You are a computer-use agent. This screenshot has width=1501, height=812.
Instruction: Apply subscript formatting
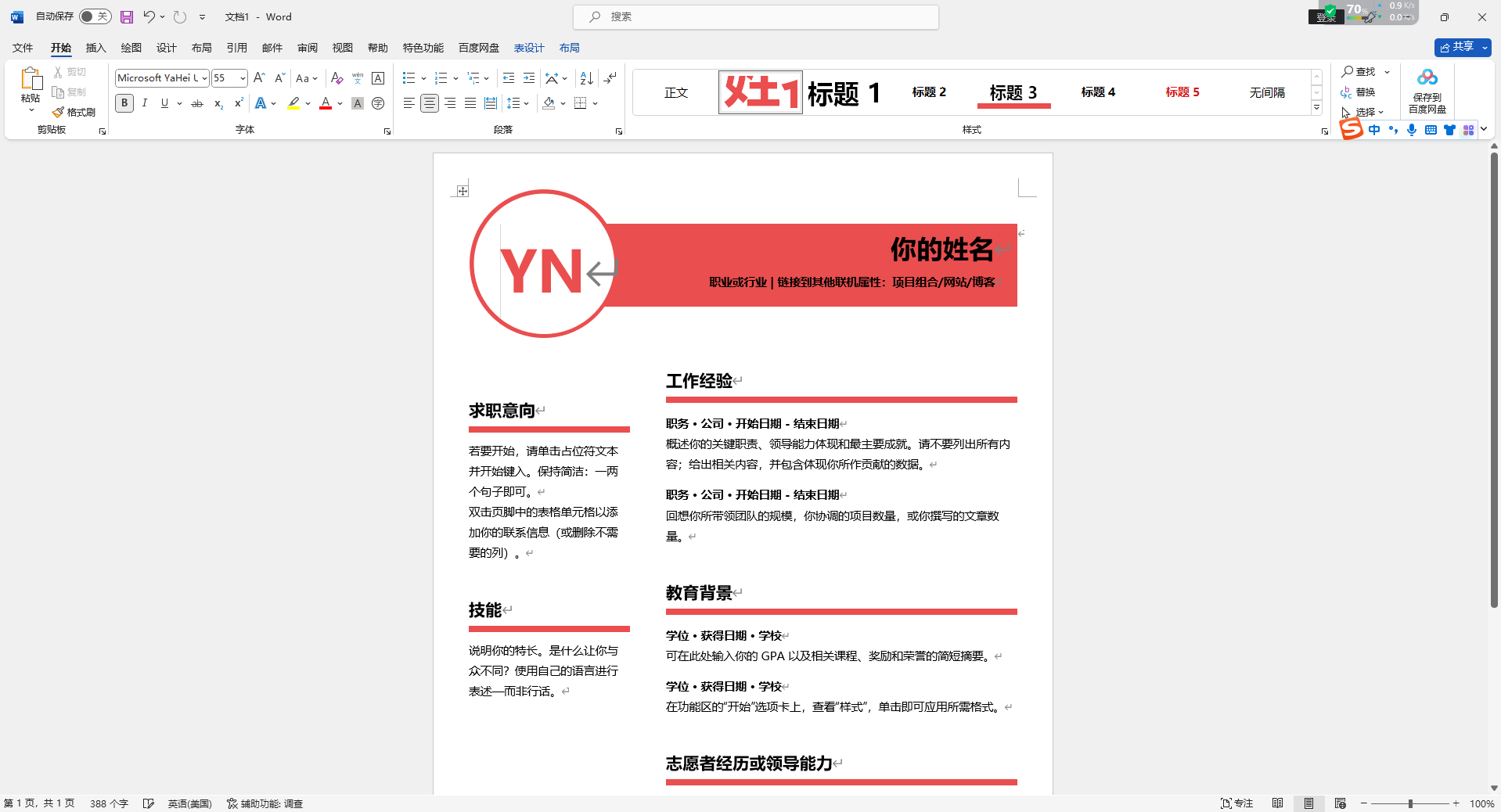click(x=218, y=103)
